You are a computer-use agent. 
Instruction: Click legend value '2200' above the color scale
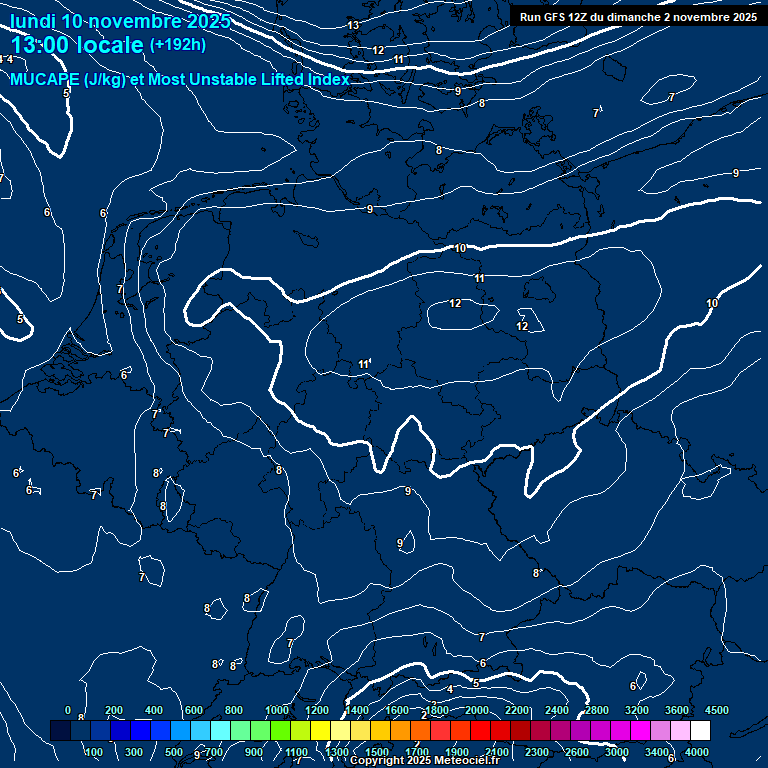[517, 710]
